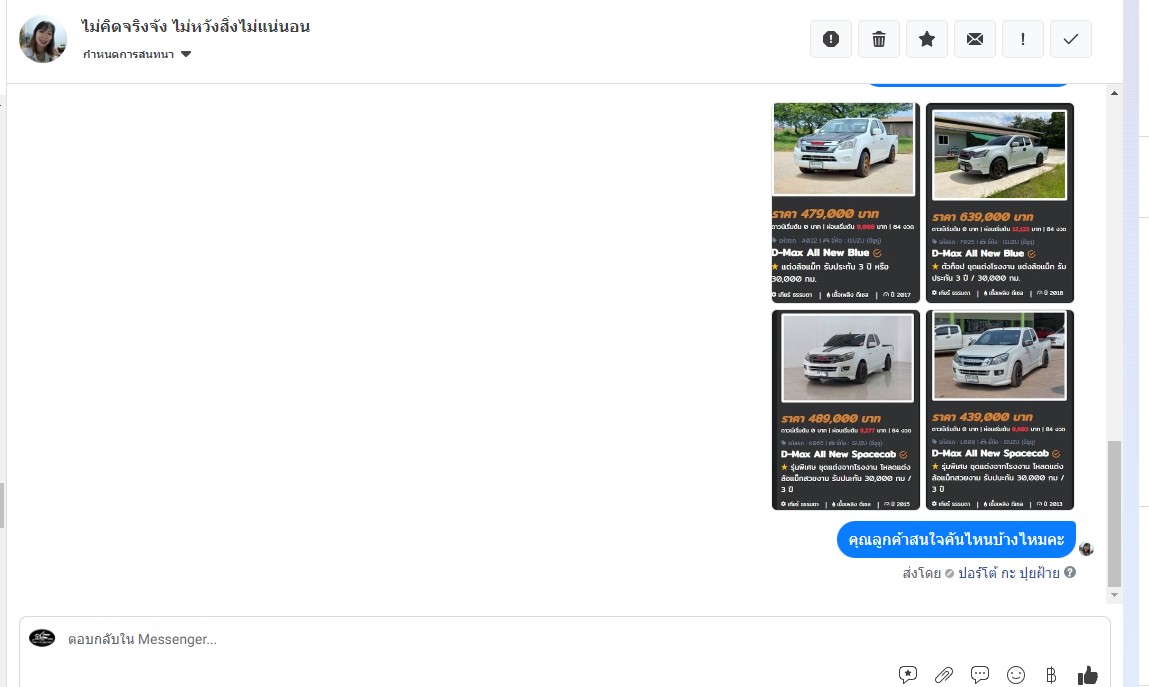The height and width of the screenshot is (687, 1149).
Task: Open the customer's profile picture
Action: [x=43, y=39]
